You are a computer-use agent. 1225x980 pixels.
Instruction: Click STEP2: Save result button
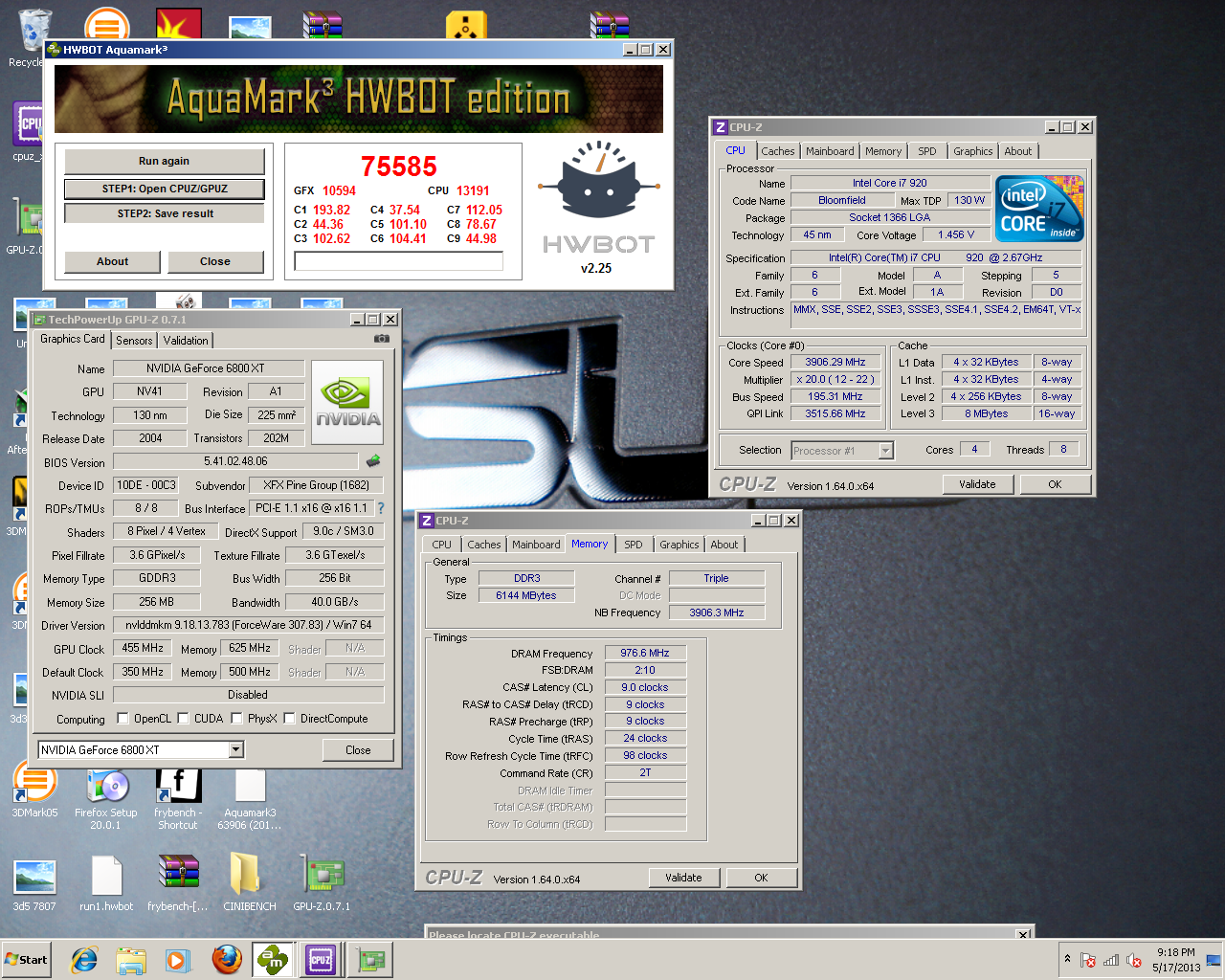click(x=164, y=213)
